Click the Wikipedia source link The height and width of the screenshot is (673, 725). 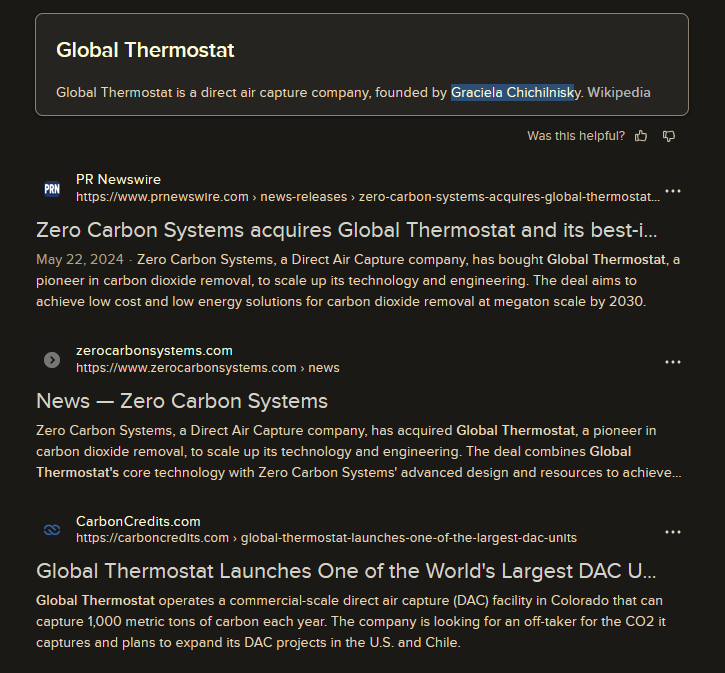[619, 92]
